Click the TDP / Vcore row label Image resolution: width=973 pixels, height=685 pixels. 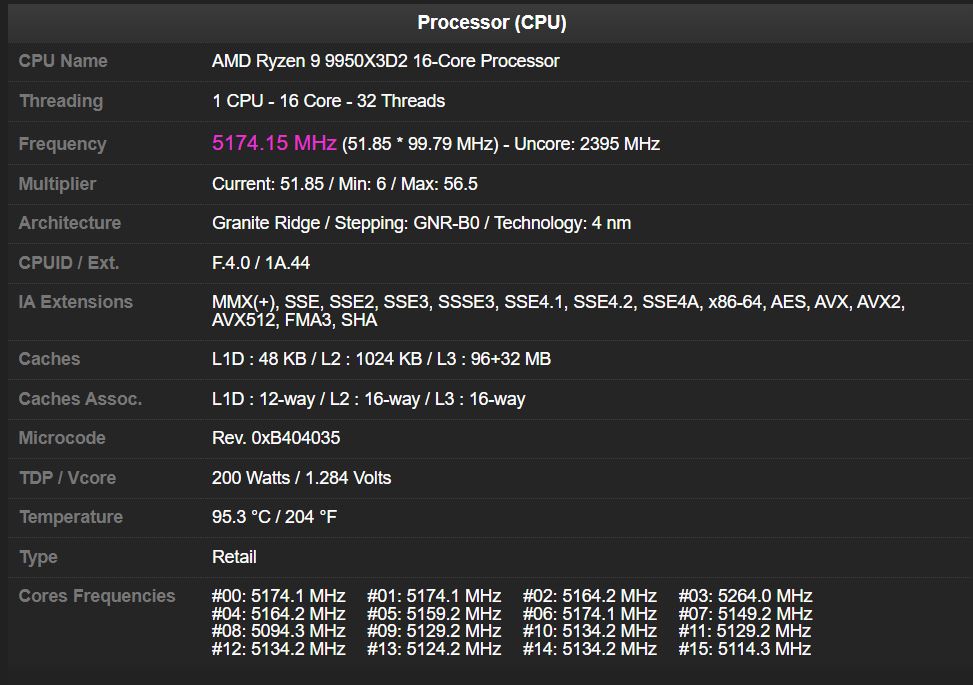(x=62, y=477)
